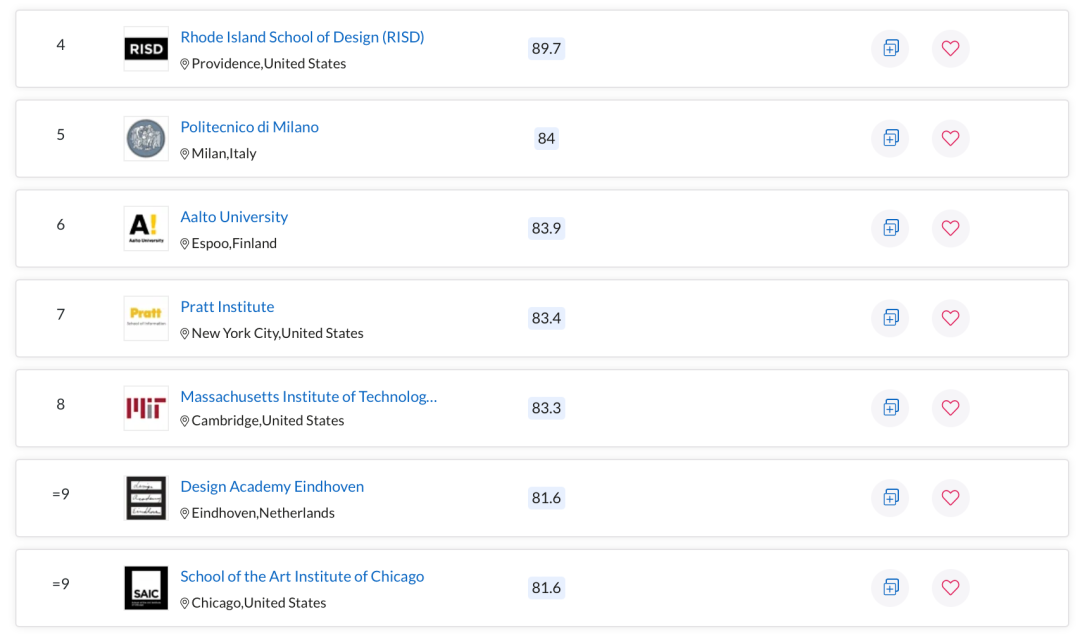
Task: Click the Espoo,Finland location text
Action: [x=234, y=243]
